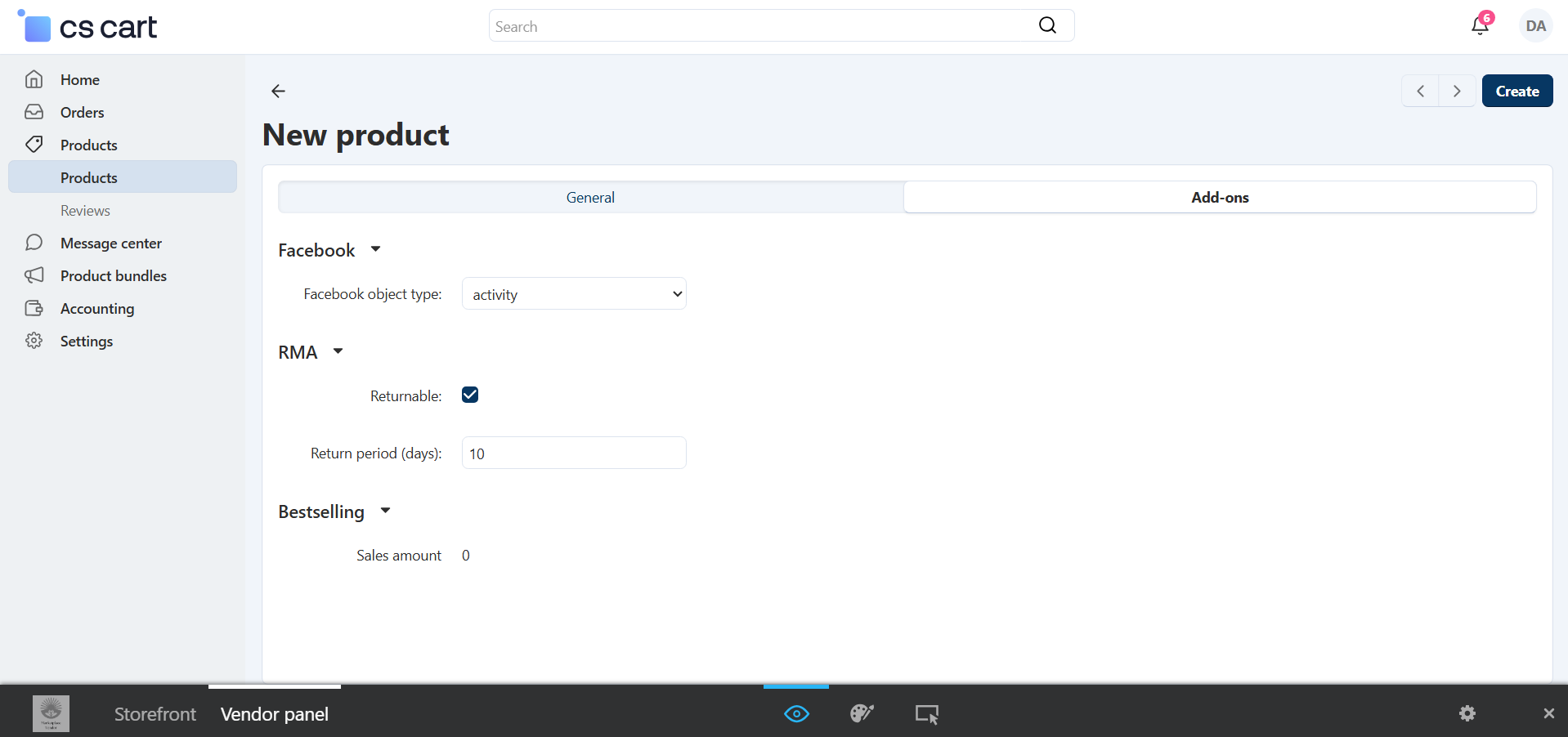Image resolution: width=1568 pixels, height=737 pixels.
Task: Click the Create button
Action: point(1517,92)
